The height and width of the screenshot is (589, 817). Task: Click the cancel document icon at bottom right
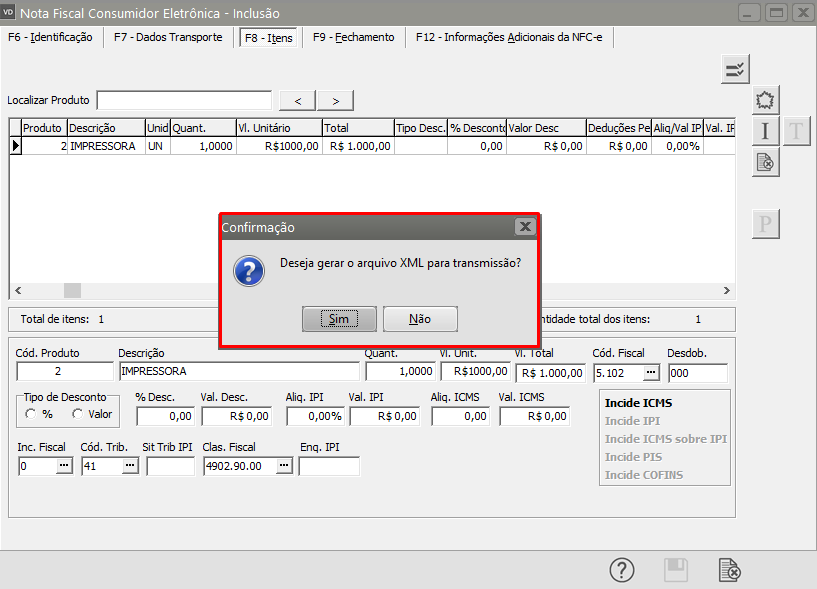pyautogui.click(x=730, y=570)
